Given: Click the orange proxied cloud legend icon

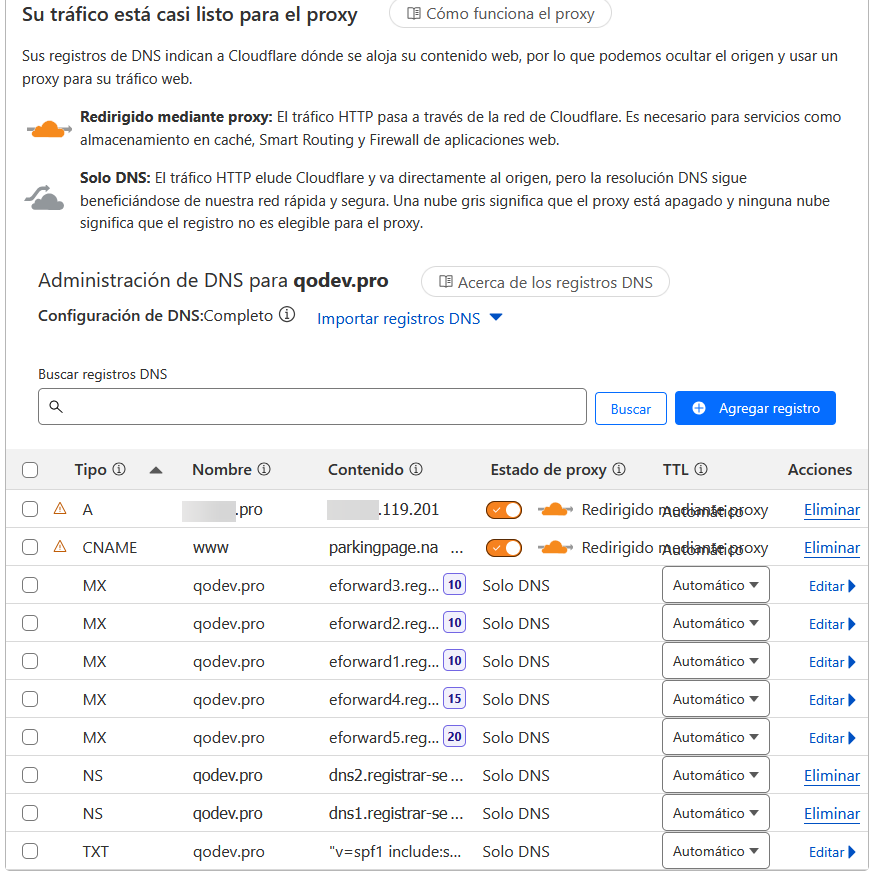Looking at the screenshot, I should coord(49,130).
